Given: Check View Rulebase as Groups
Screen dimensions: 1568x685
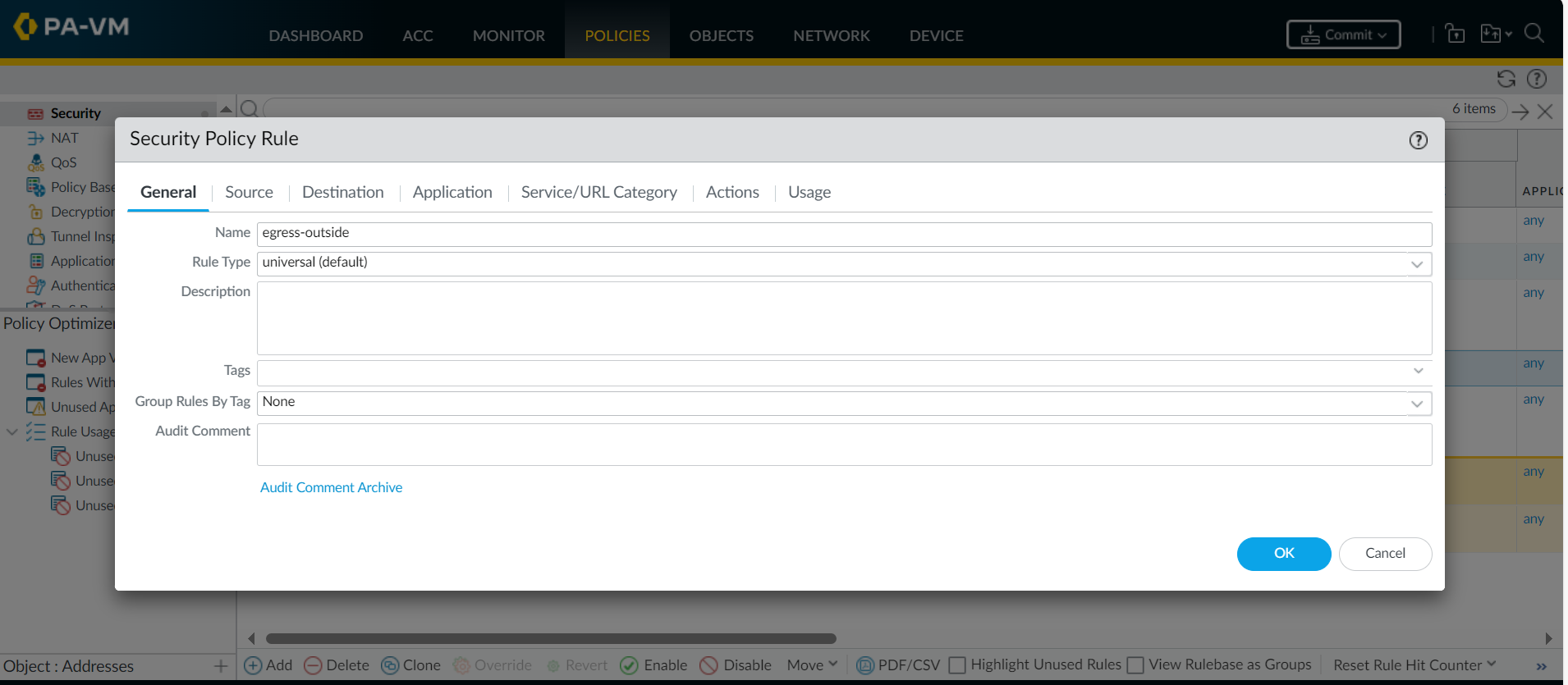Looking at the screenshot, I should (x=1135, y=665).
